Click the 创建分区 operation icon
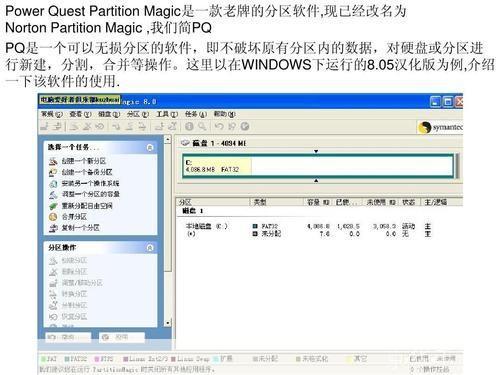 coord(53,261)
